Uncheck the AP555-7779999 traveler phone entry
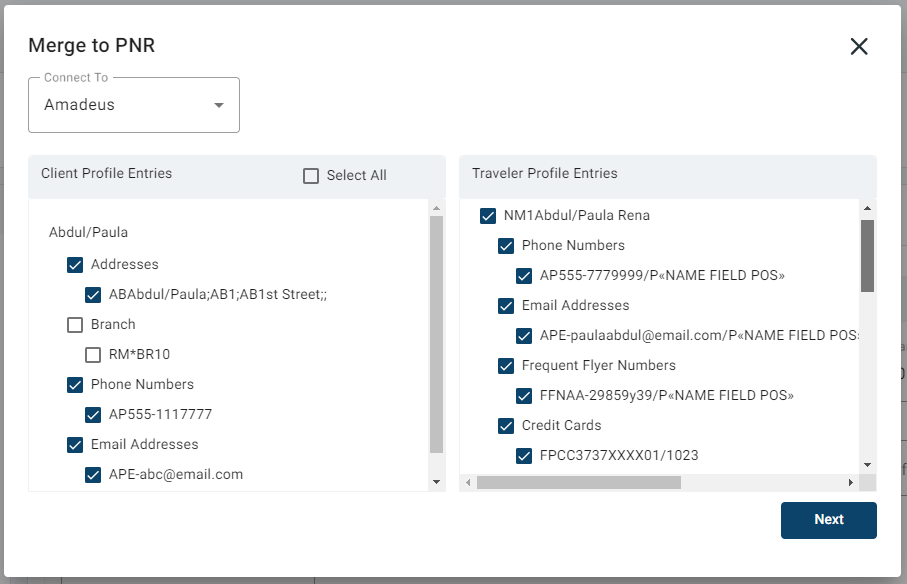Viewport: 907px width, 584px height. point(524,275)
